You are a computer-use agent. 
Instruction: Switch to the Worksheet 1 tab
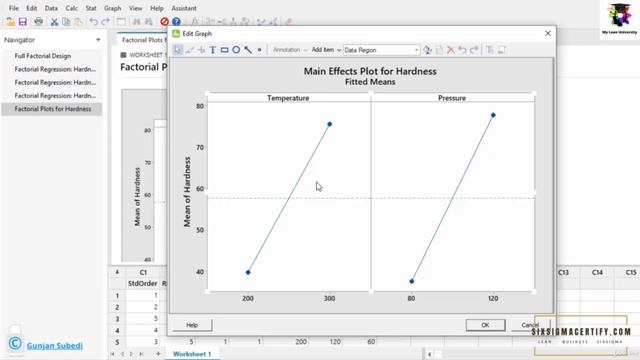(192, 354)
